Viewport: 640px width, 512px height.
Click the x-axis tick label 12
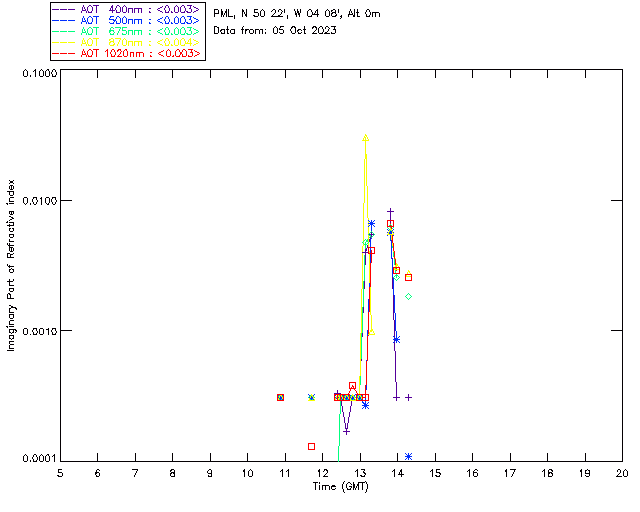(x=322, y=474)
